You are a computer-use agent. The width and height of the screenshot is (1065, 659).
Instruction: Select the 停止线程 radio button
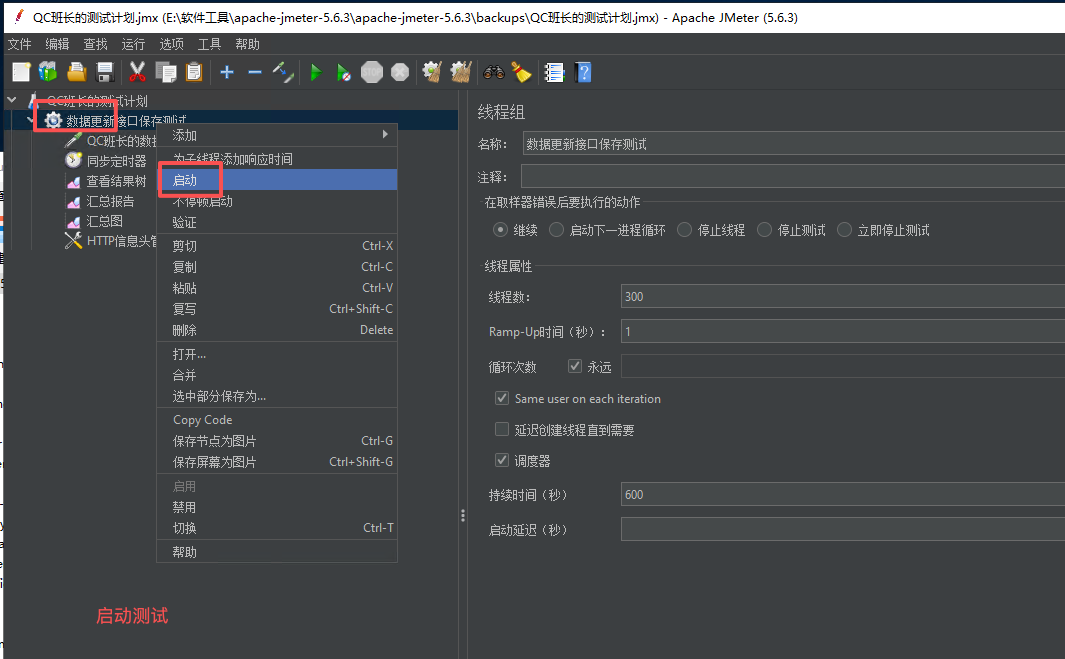click(685, 230)
